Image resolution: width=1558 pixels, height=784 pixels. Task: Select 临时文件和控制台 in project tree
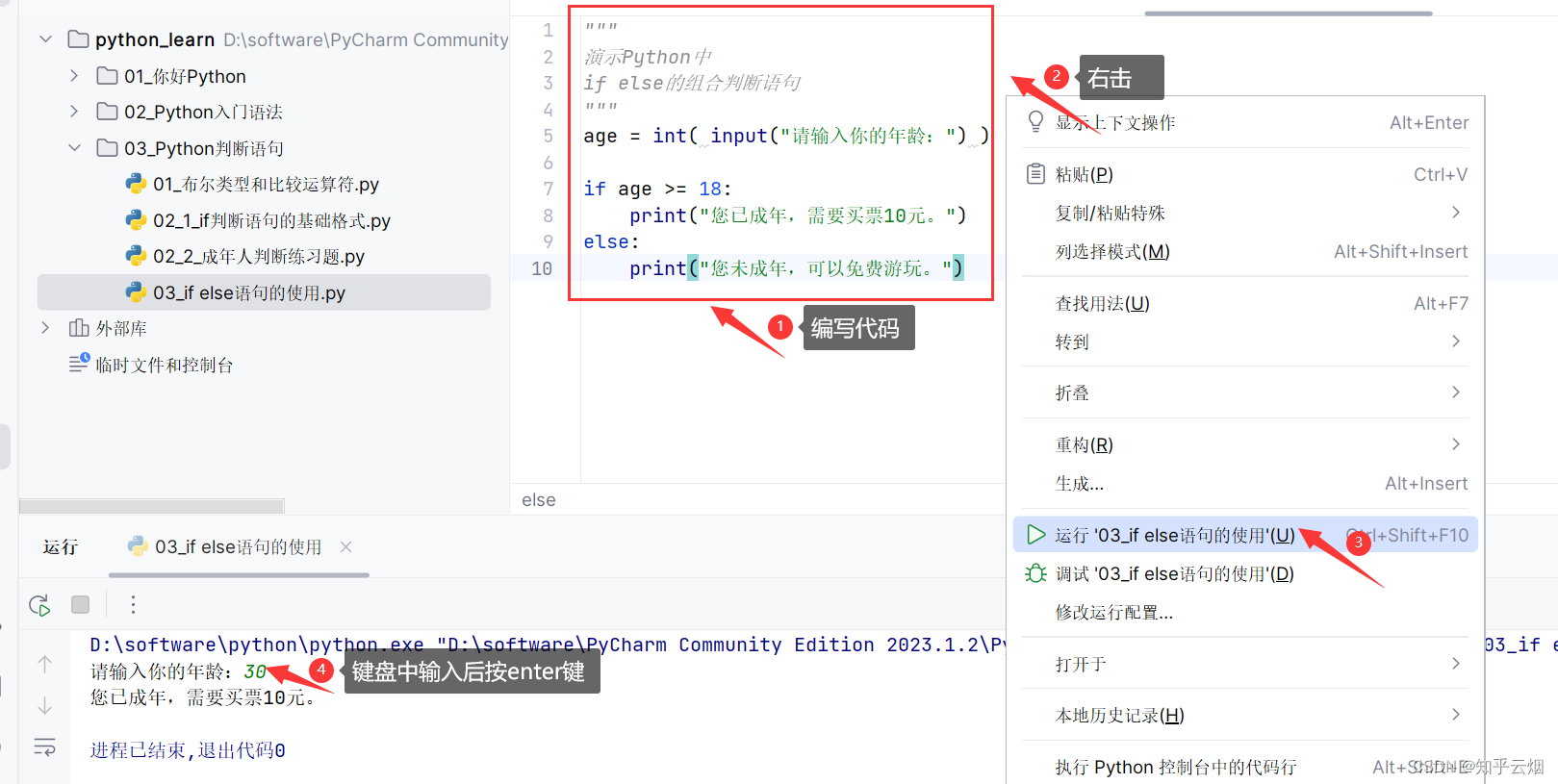[165, 365]
